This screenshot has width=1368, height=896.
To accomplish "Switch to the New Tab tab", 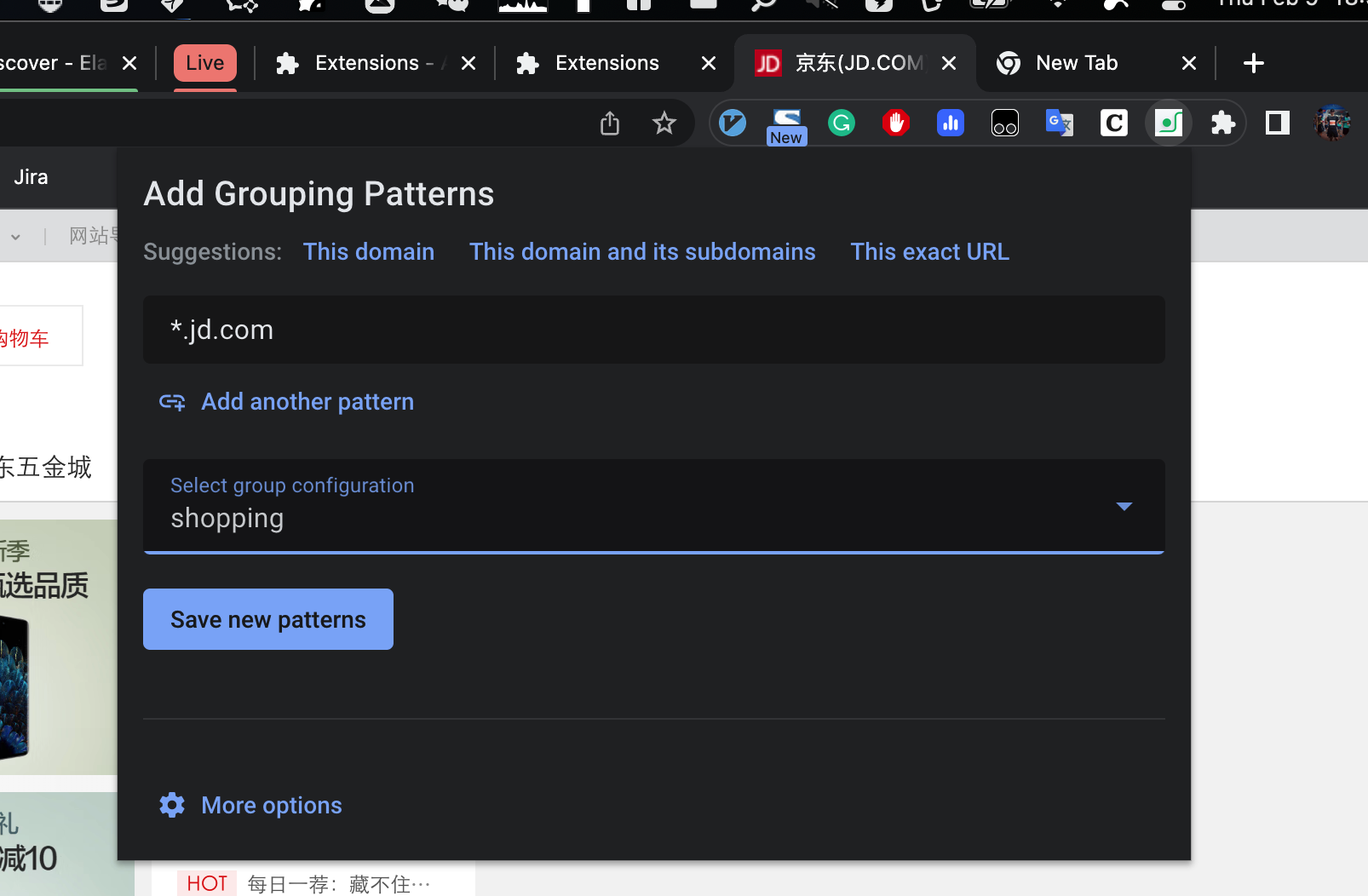I will pos(1077,63).
